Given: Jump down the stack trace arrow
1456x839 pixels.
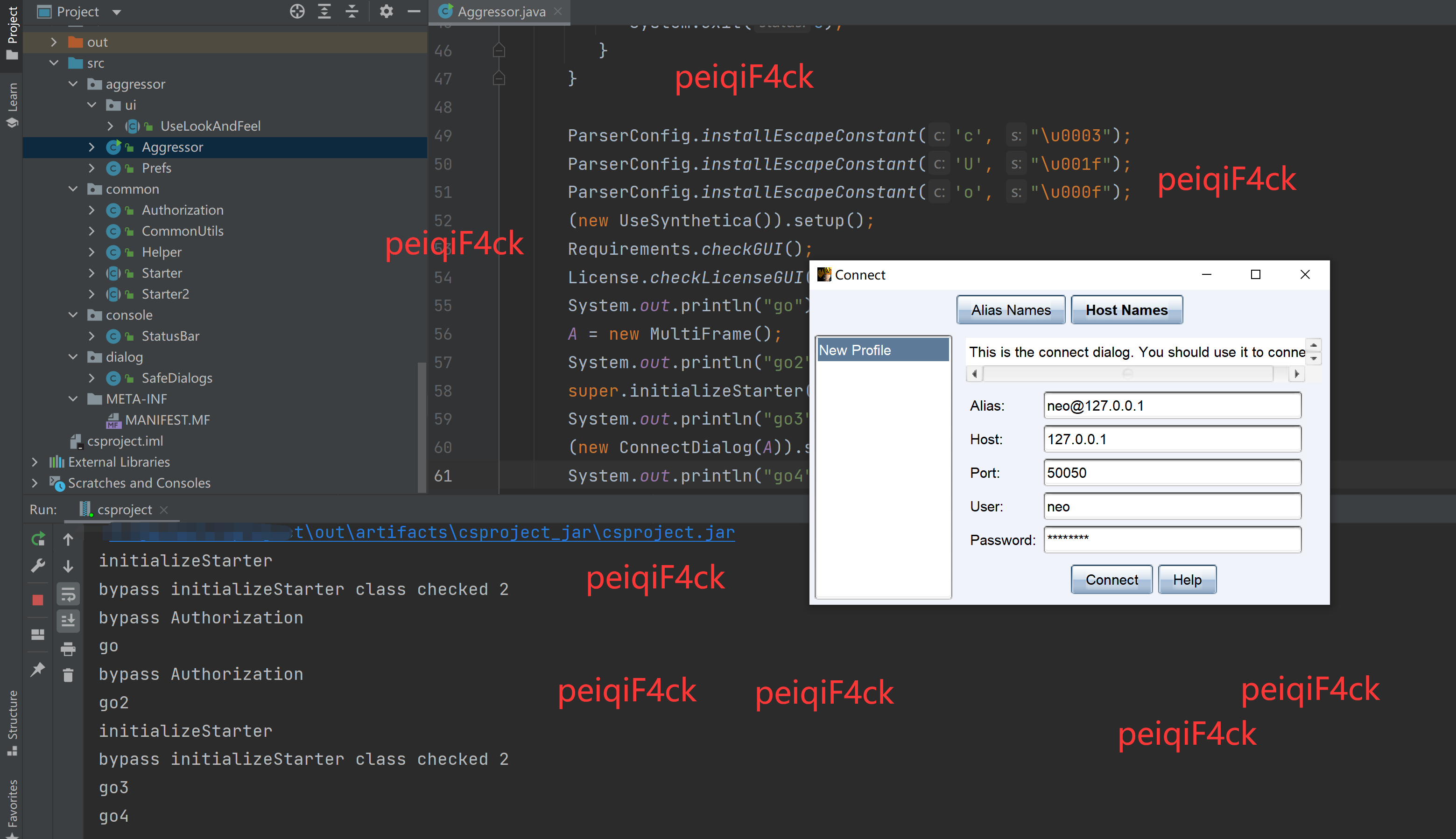Looking at the screenshot, I should click(x=68, y=566).
